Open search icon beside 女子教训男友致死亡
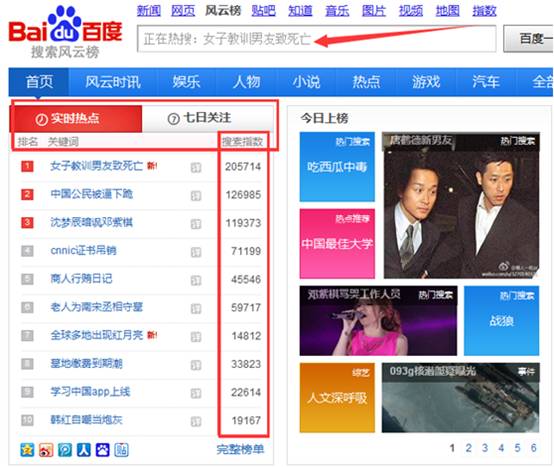This screenshot has height=467, width=554. click(x=196, y=167)
